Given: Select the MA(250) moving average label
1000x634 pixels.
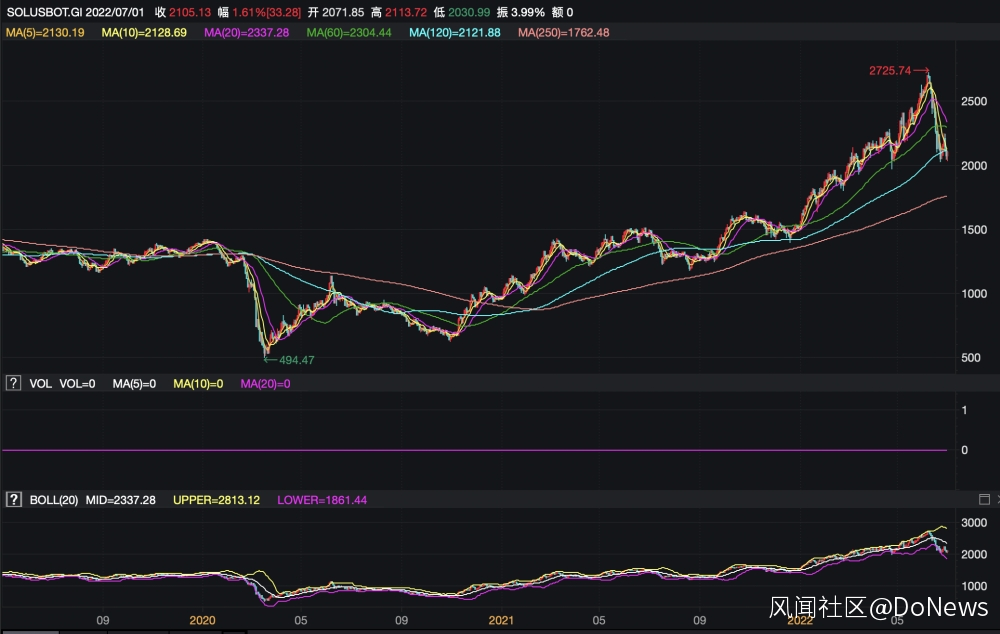Looking at the screenshot, I should pyautogui.click(x=563, y=33).
